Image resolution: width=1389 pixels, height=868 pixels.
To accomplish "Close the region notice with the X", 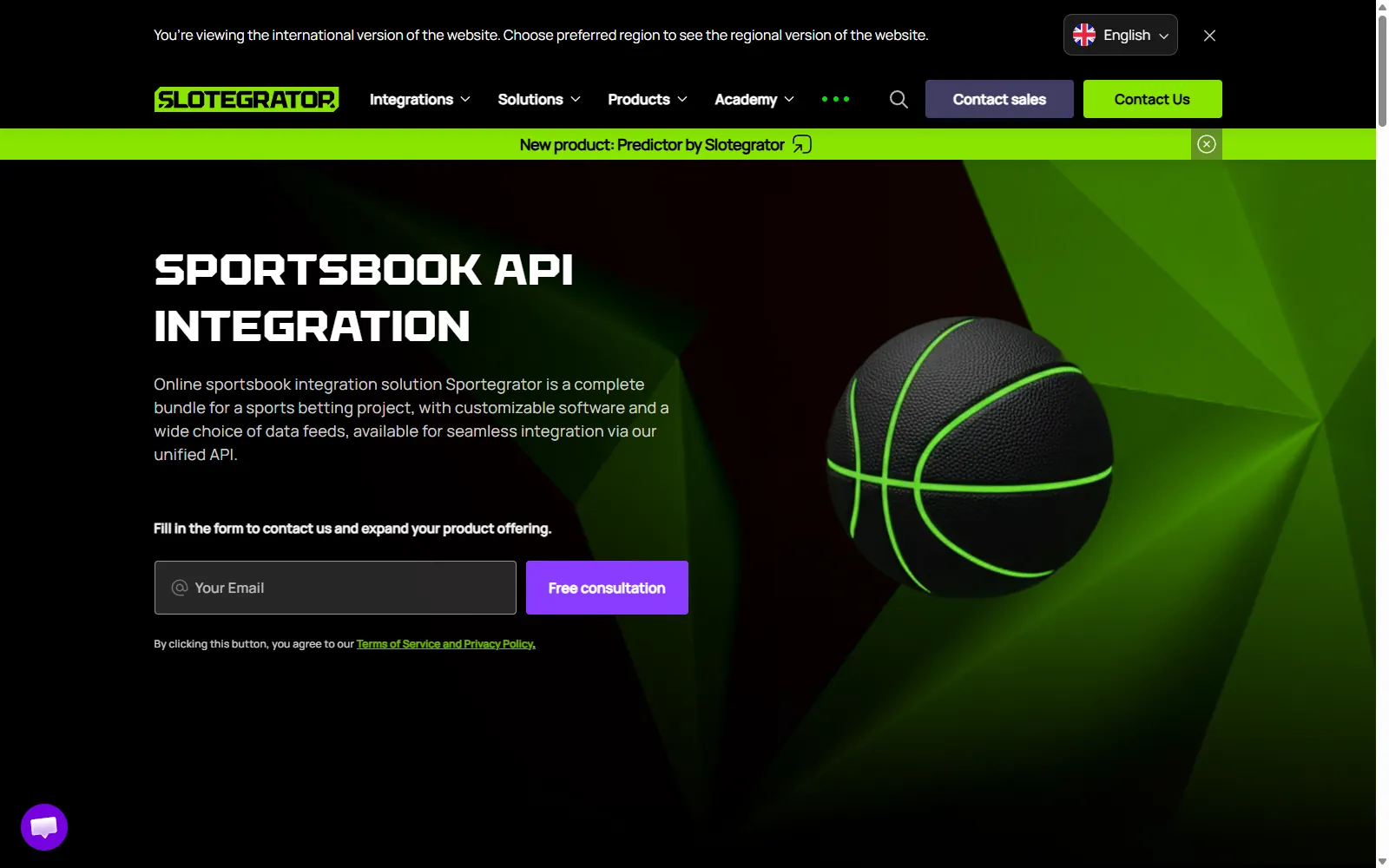I will pyautogui.click(x=1209, y=36).
